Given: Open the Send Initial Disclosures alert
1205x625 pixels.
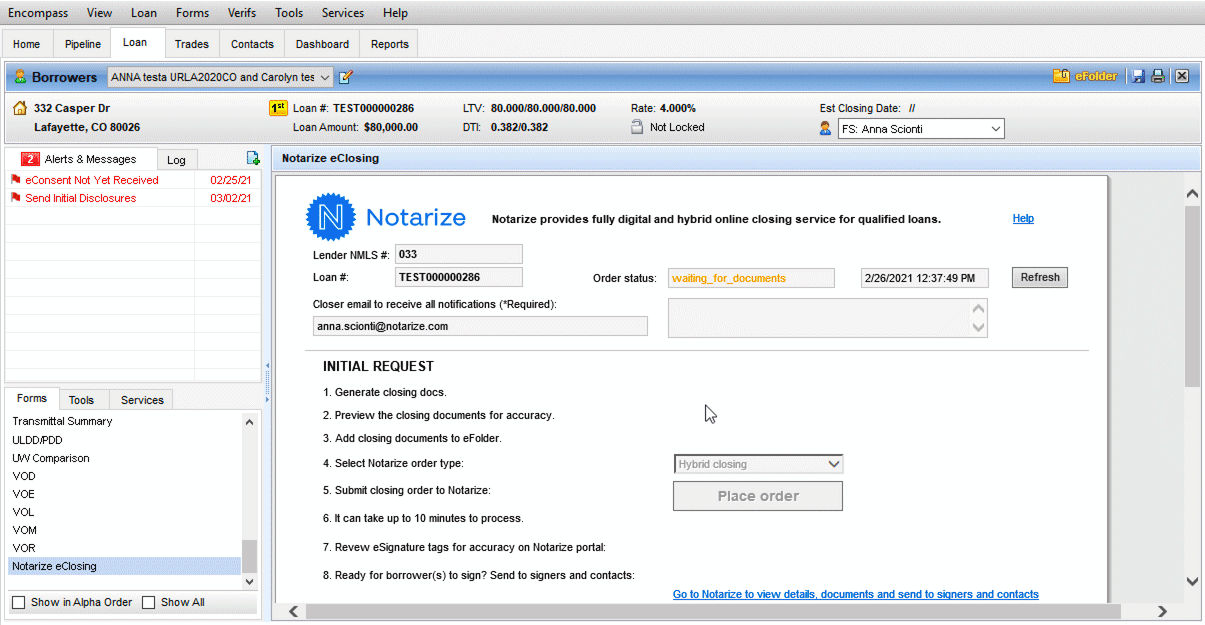Looking at the screenshot, I should coord(133,198).
